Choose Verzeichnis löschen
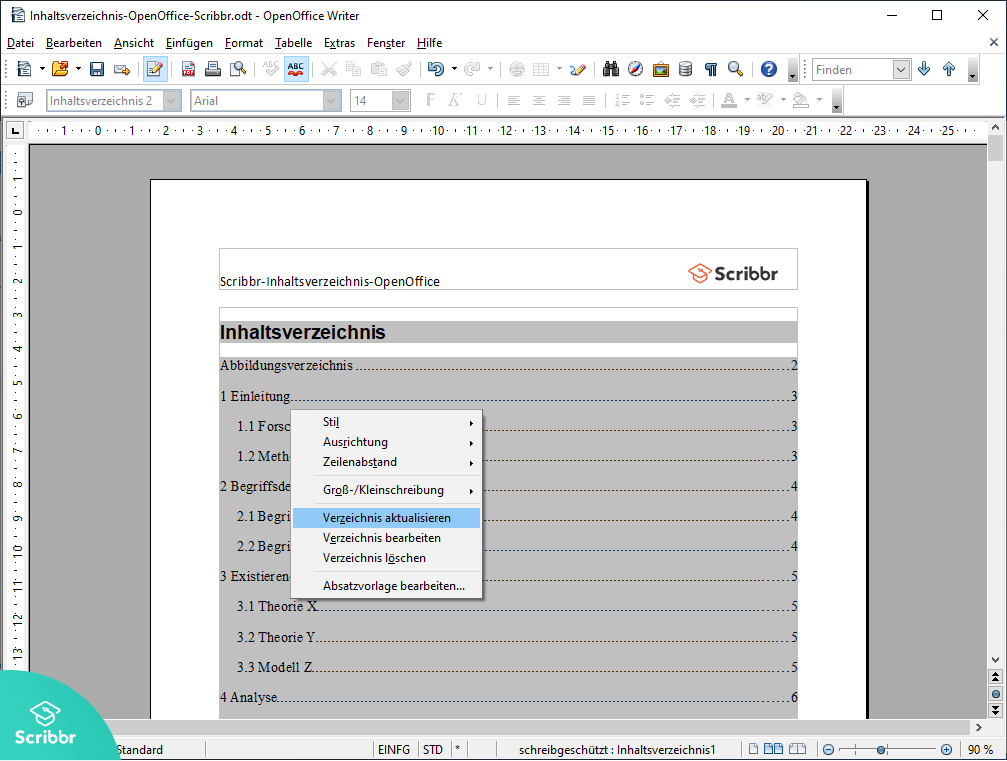 [374, 558]
